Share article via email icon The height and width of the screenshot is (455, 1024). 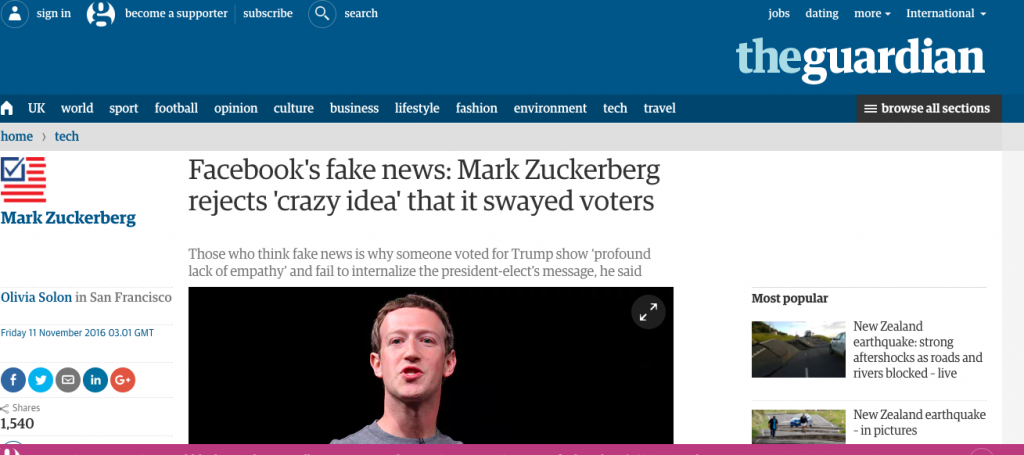(x=68, y=379)
